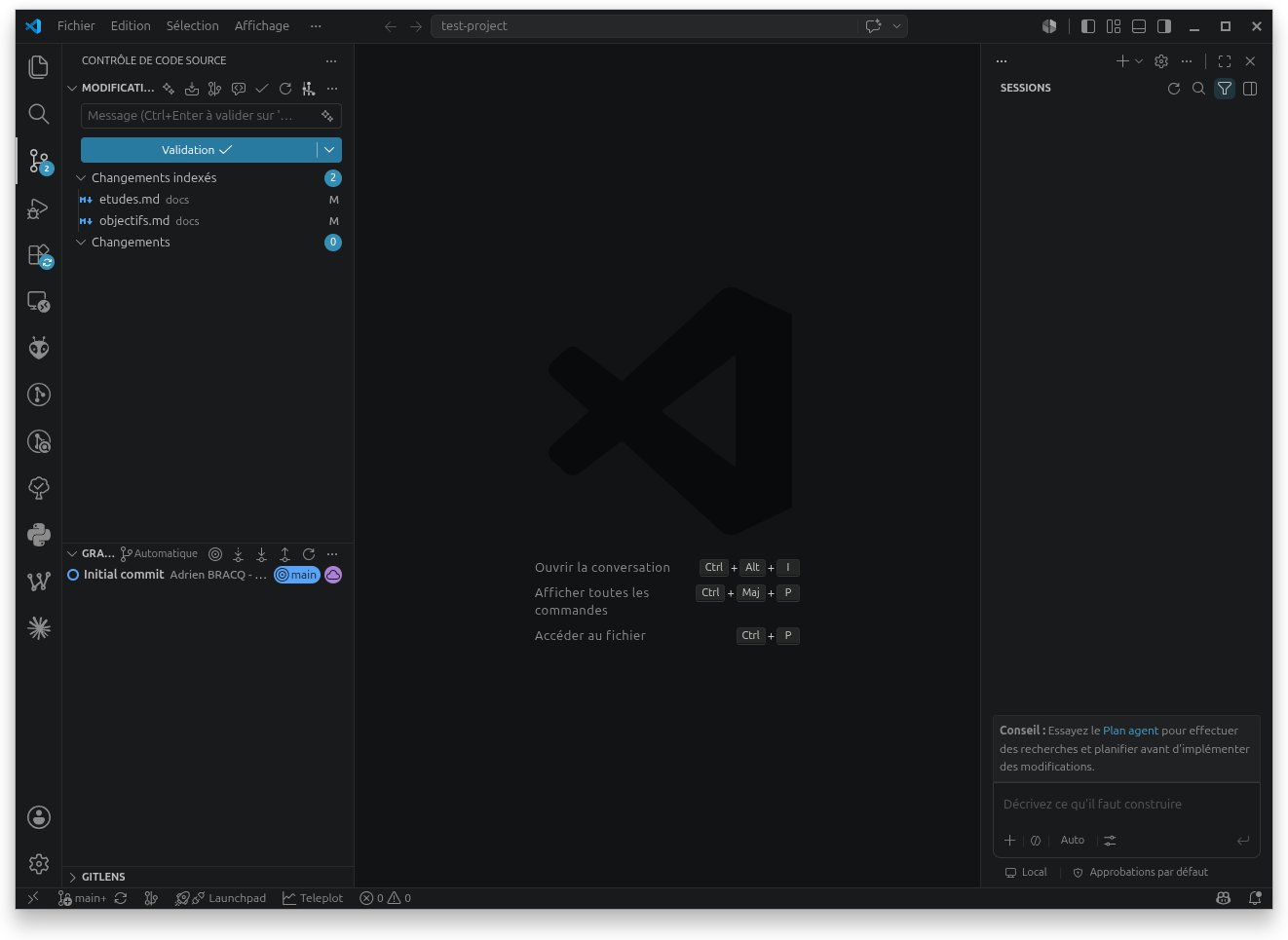
Task: Toggle the secondary side bar layout button
Action: (1164, 26)
